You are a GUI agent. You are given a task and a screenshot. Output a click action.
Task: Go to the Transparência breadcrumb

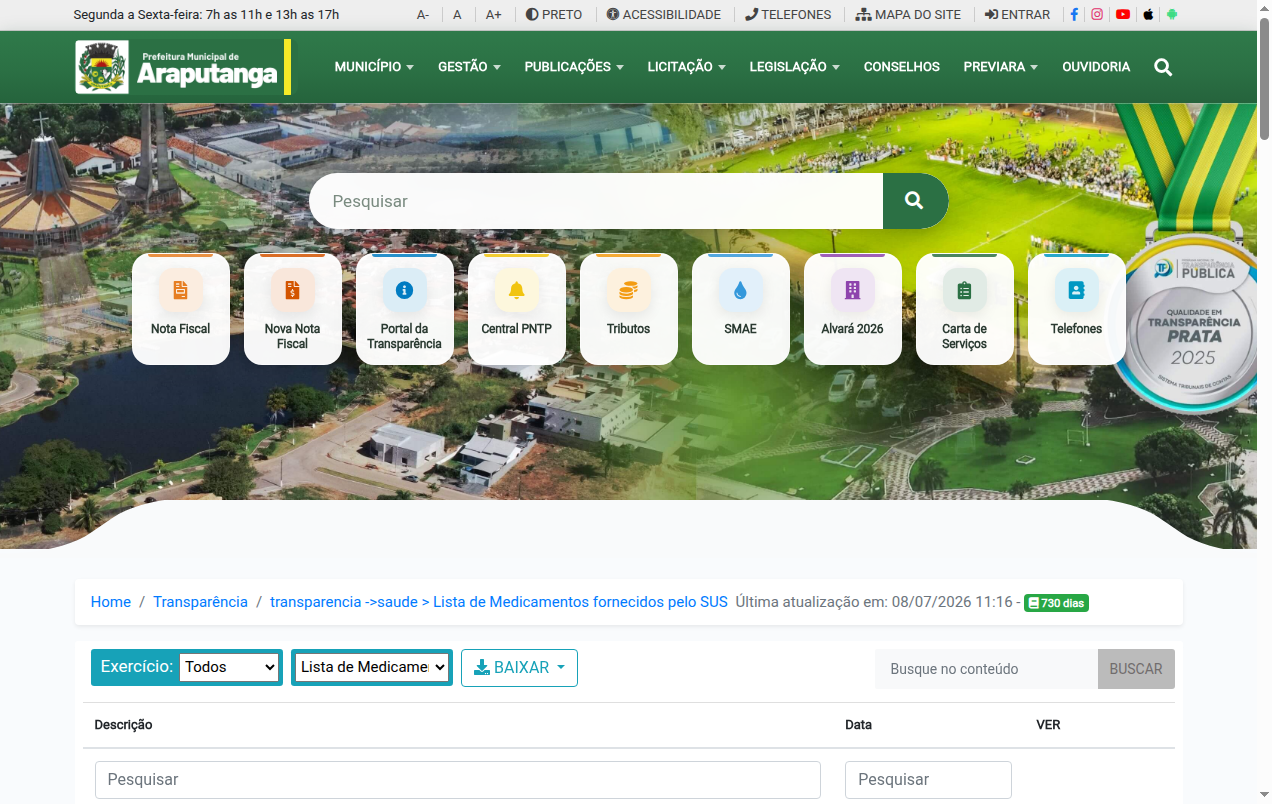pyautogui.click(x=200, y=602)
